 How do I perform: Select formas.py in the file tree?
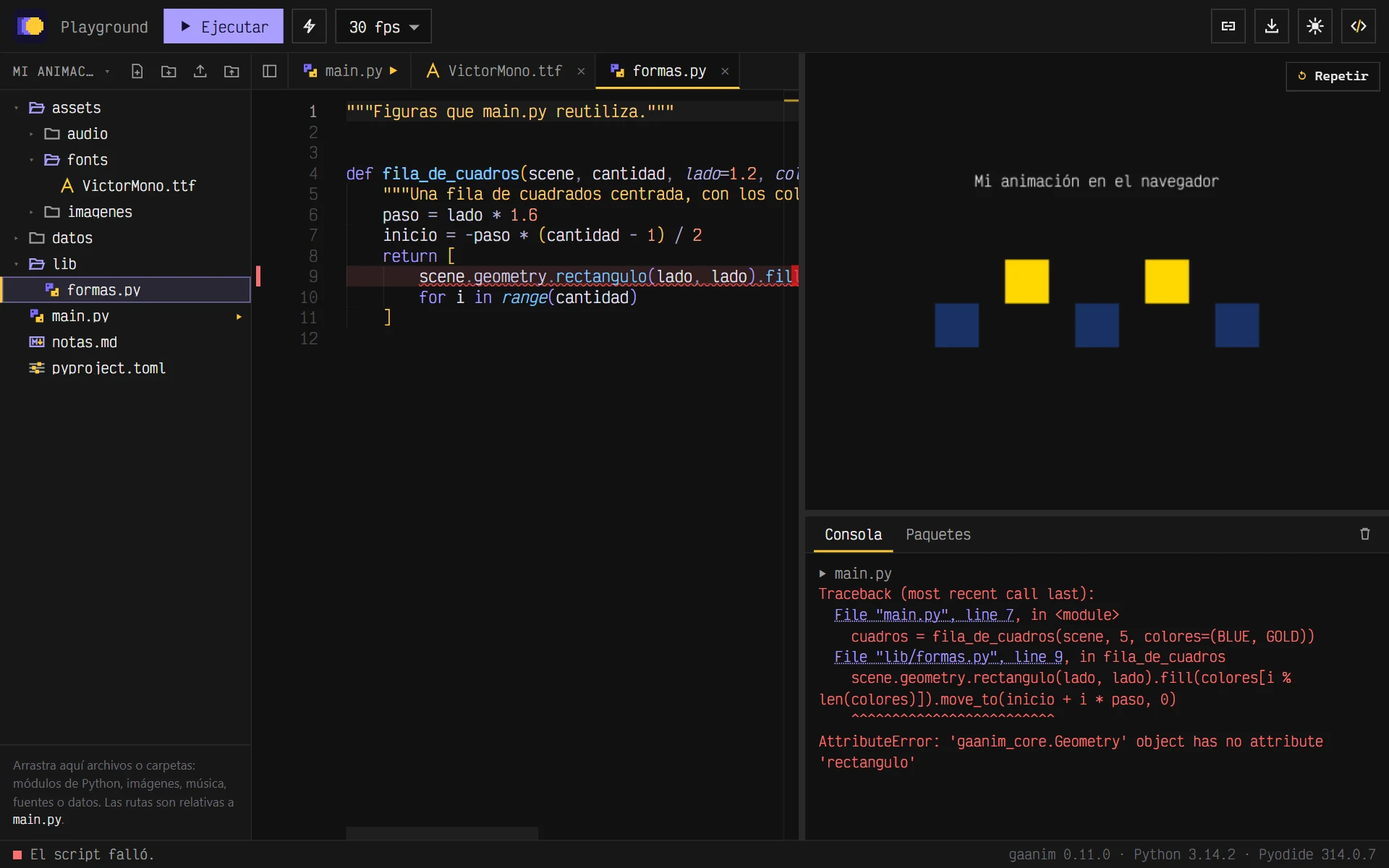pyautogui.click(x=126, y=290)
